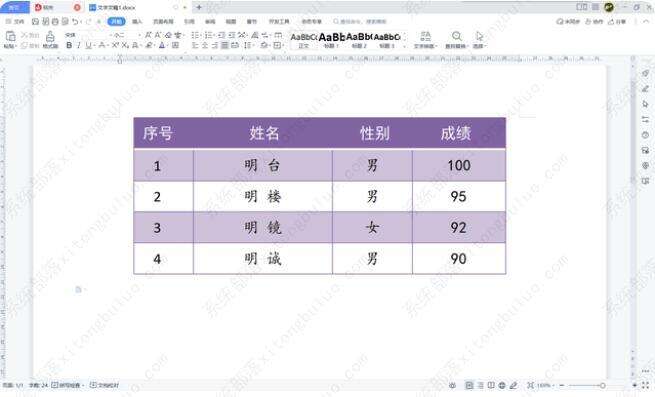Open the borders dropdown
The height and width of the screenshot is (397, 655).
coord(279,46)
